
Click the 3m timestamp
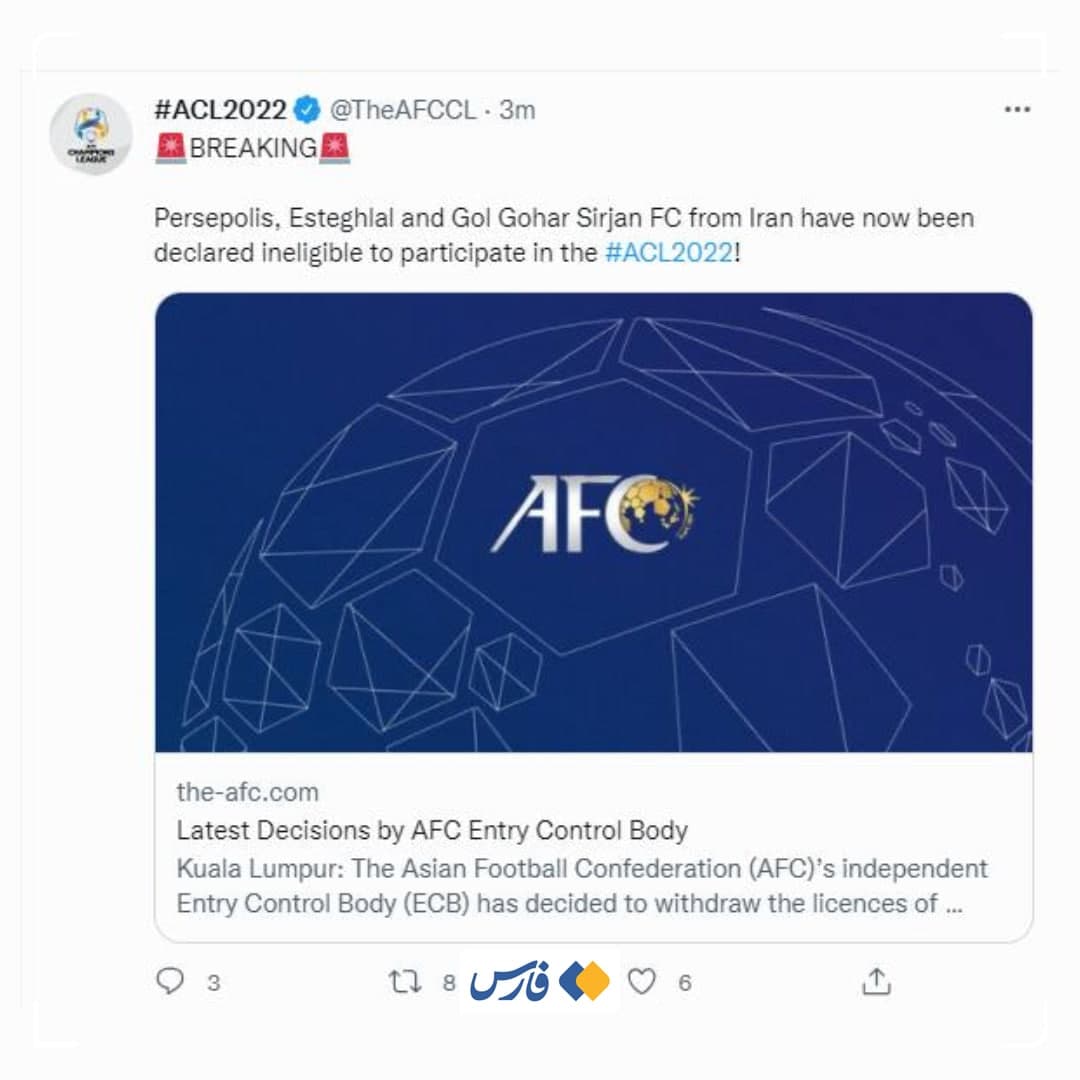[517, 110]
